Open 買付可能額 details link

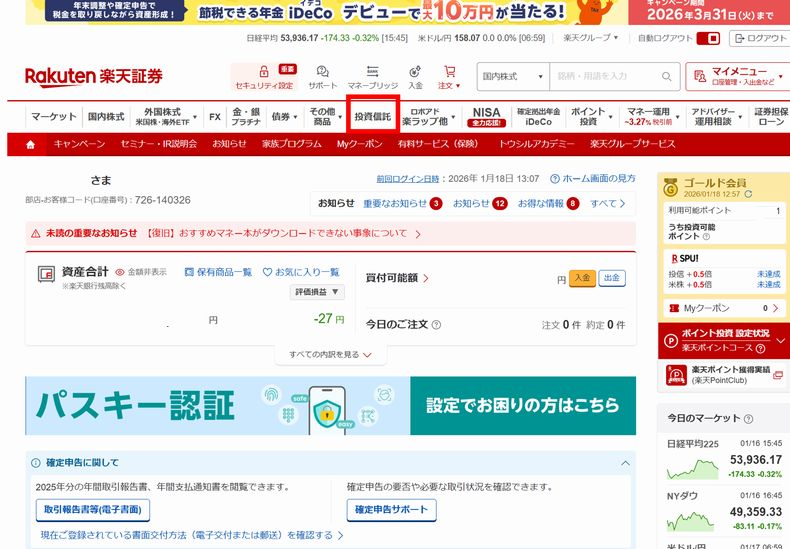point(397,278)
